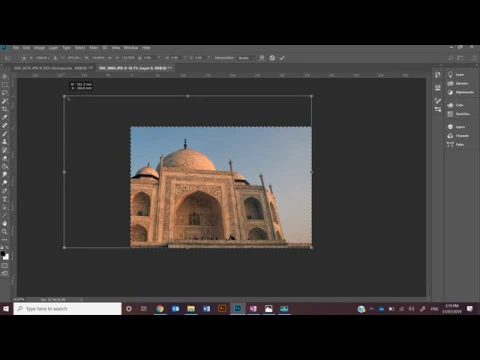Toggle the reference point checkbox
The height and width of the screenshot is (360, 480).
point(24,58)
